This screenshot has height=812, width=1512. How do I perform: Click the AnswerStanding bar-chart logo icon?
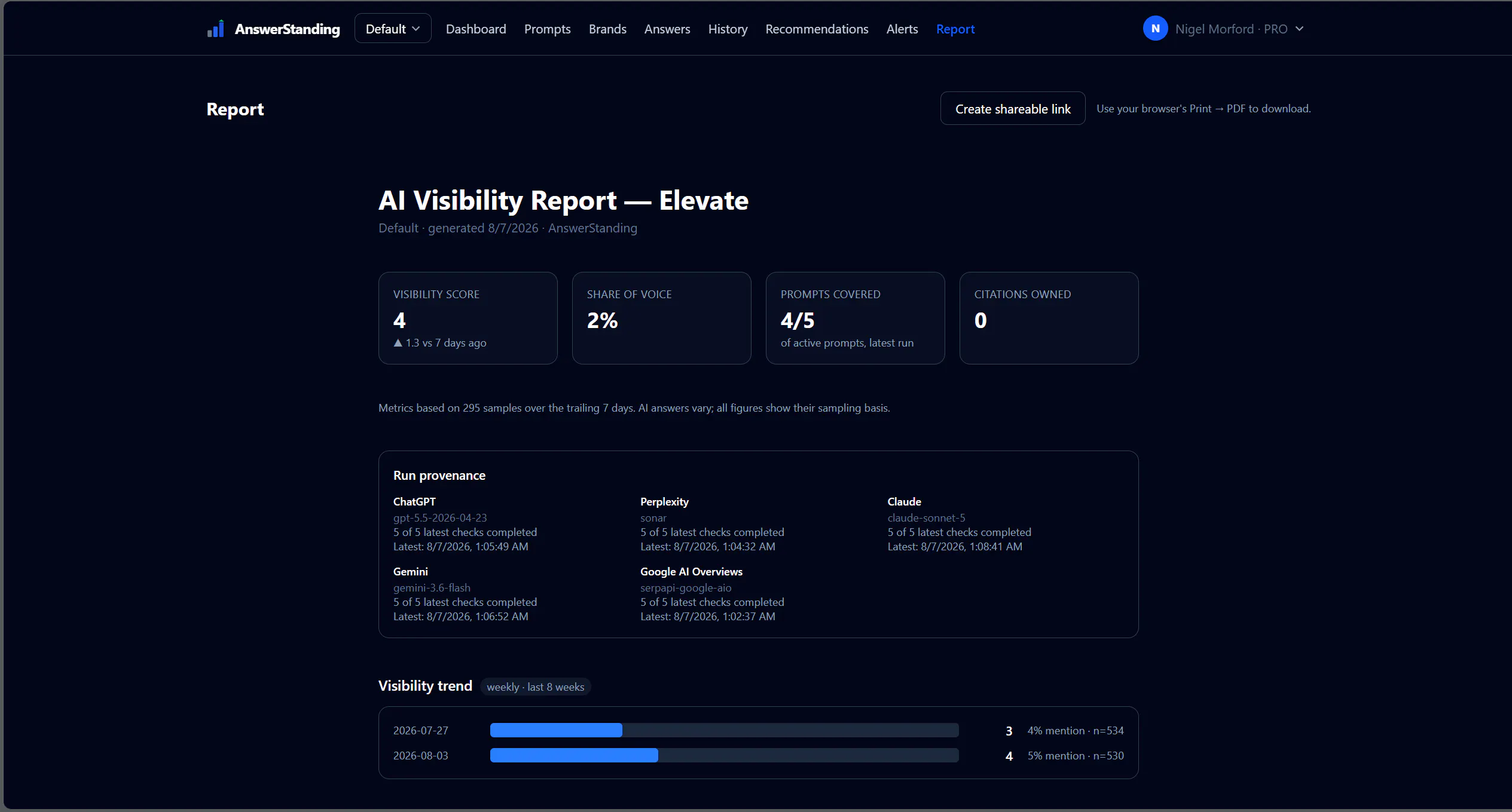[x=215, y=29]
